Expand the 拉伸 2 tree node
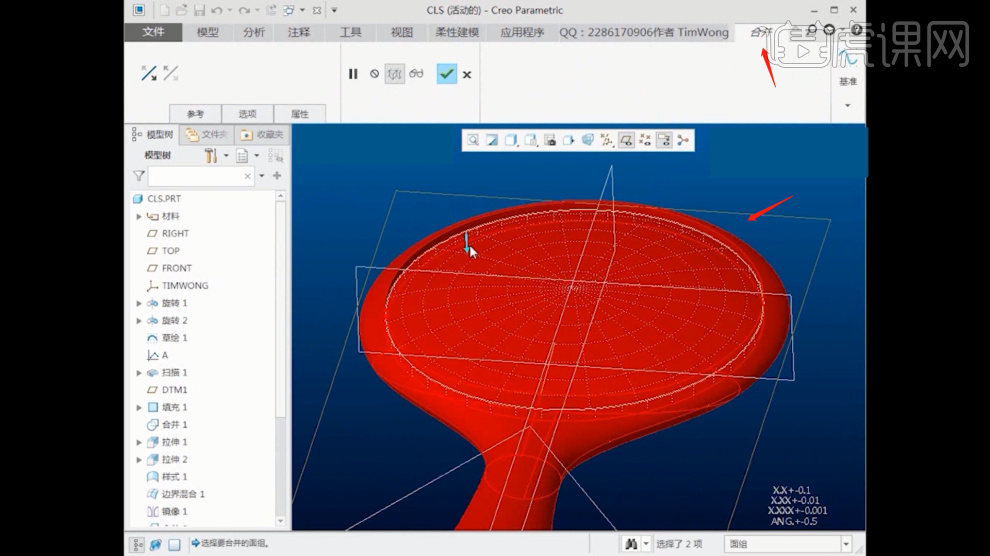This screenshot has height=556, width=990. point(139,460)
